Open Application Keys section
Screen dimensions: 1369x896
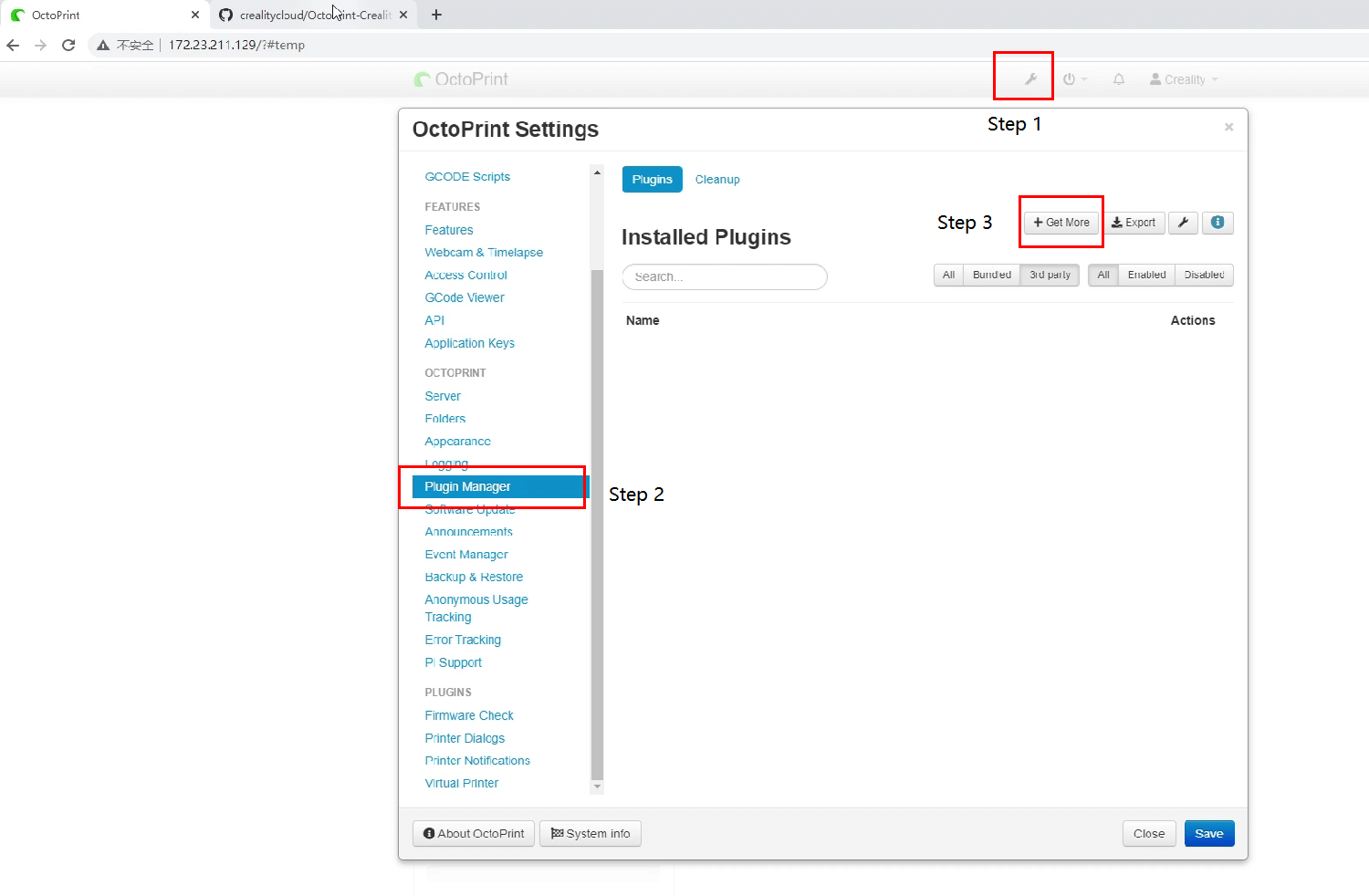click(x=469, y=343)
